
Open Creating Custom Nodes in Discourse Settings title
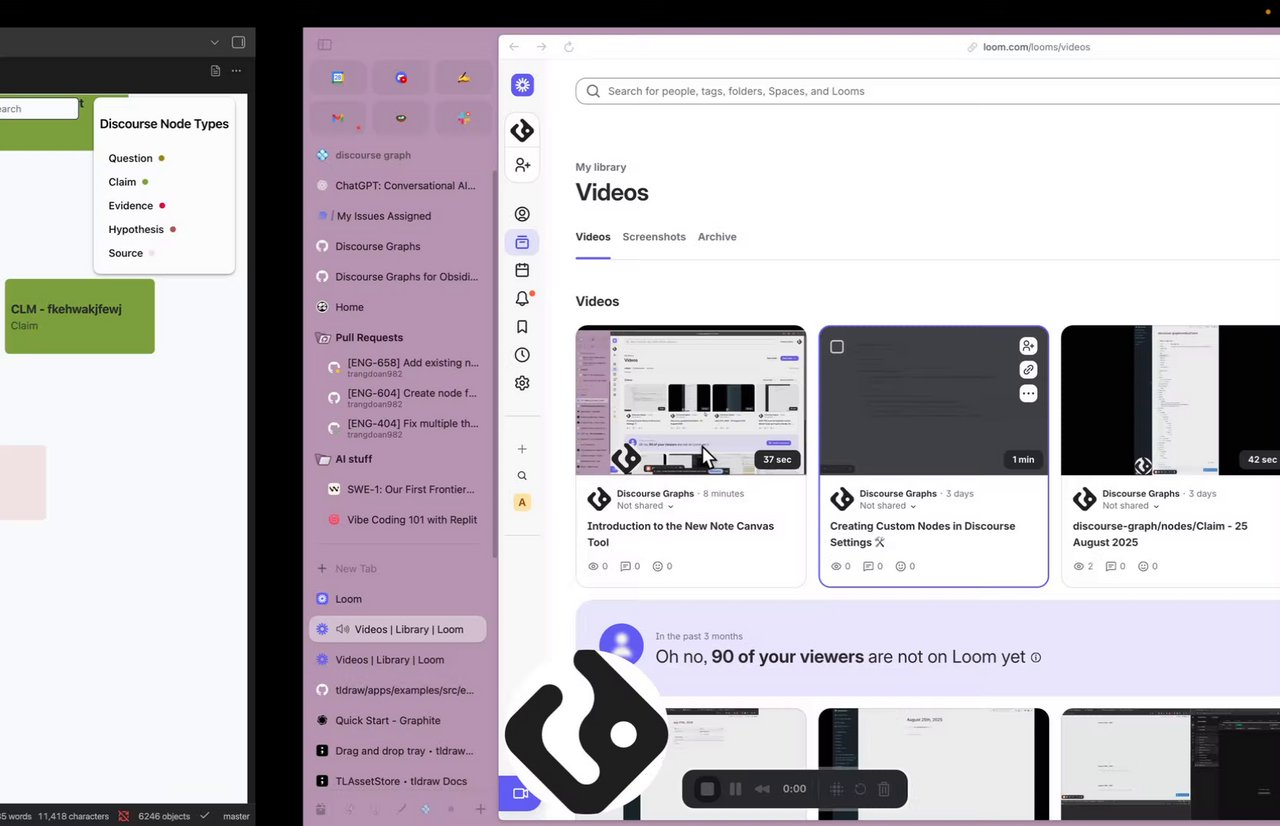click(x=922, y=534)
